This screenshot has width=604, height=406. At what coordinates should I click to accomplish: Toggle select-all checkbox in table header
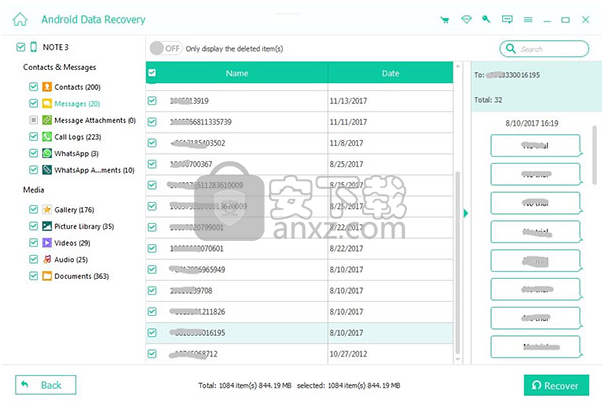pos(152,73)
